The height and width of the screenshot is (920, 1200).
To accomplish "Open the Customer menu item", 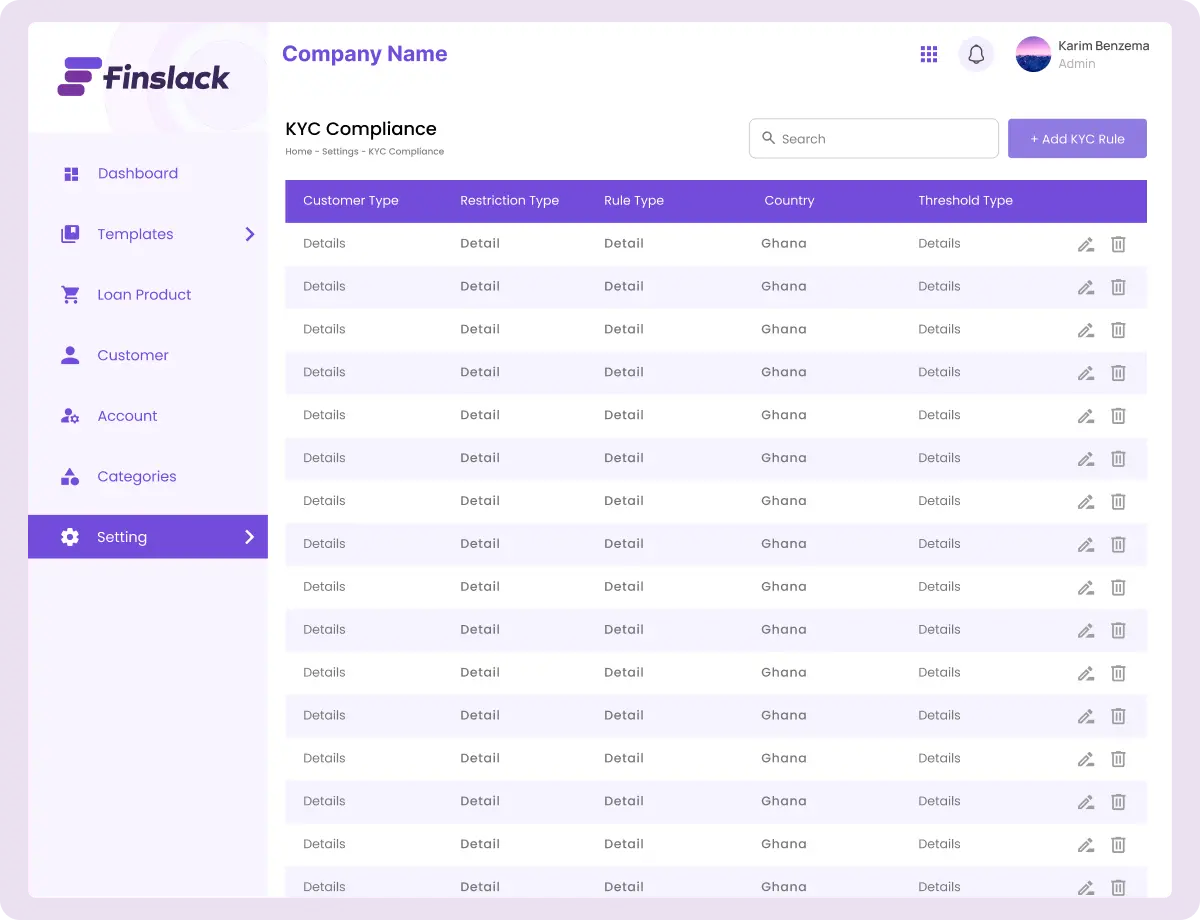I will (x=132, y=355).
